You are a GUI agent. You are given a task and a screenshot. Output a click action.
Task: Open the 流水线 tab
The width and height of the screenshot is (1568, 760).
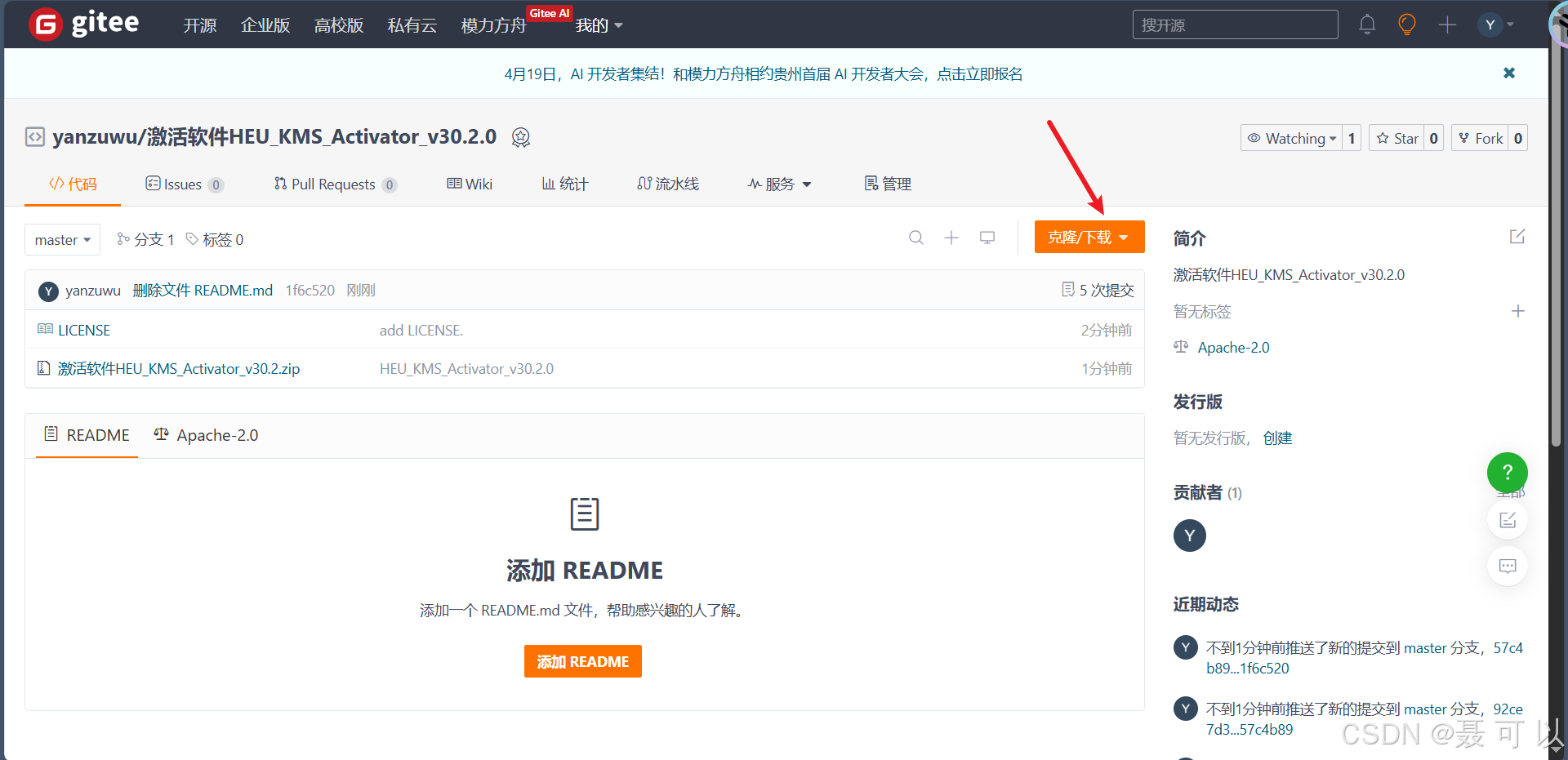[x=668, y=184]
